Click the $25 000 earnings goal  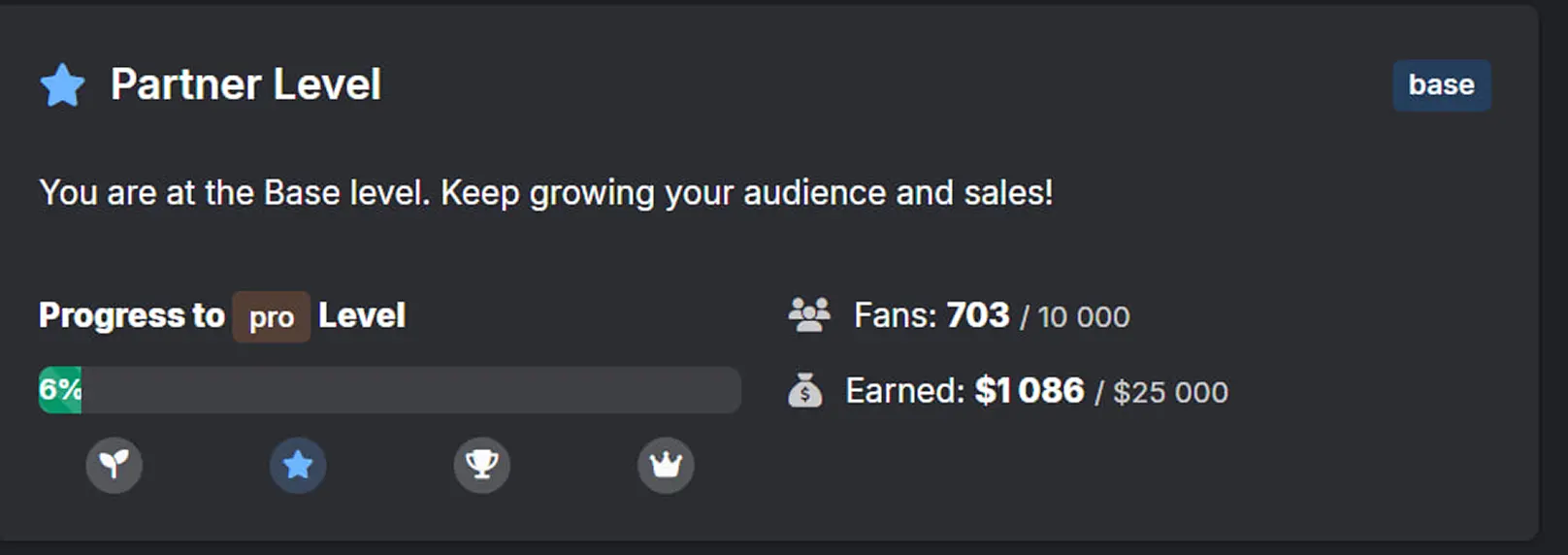click(1170, 392)
